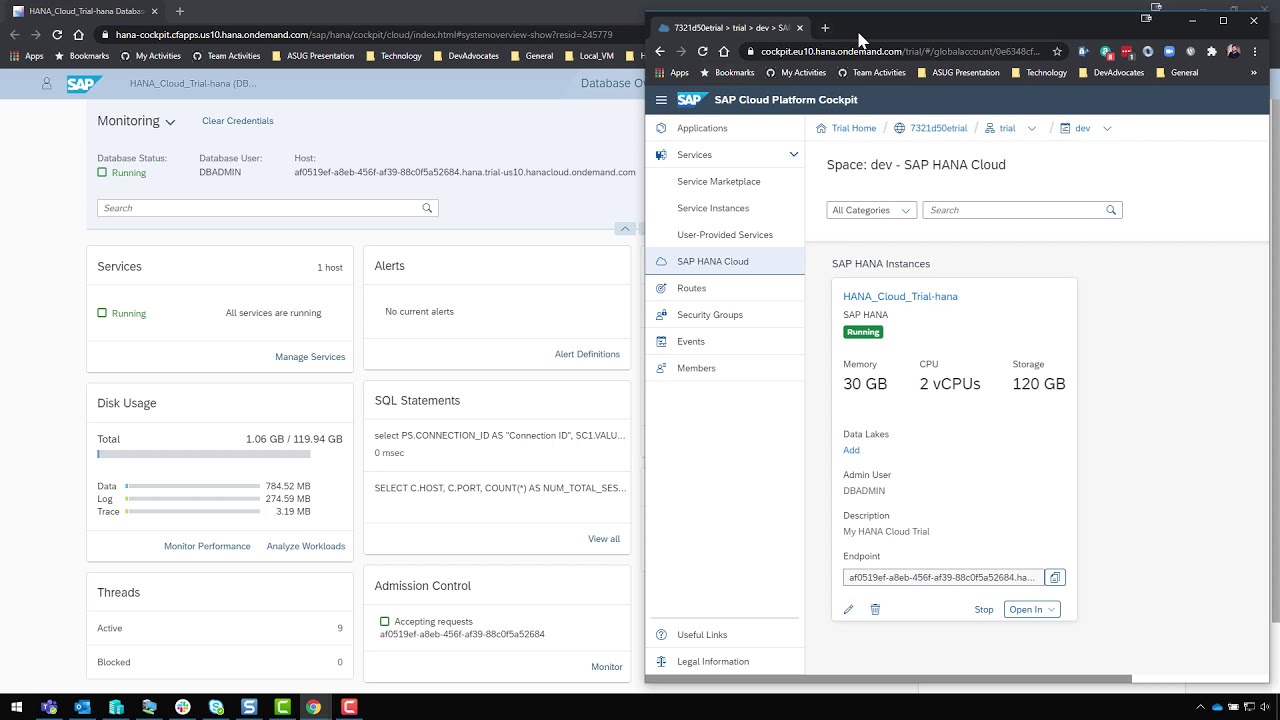Click the copy endpoint icon next to endpoint field

(x=1055, y=577)
